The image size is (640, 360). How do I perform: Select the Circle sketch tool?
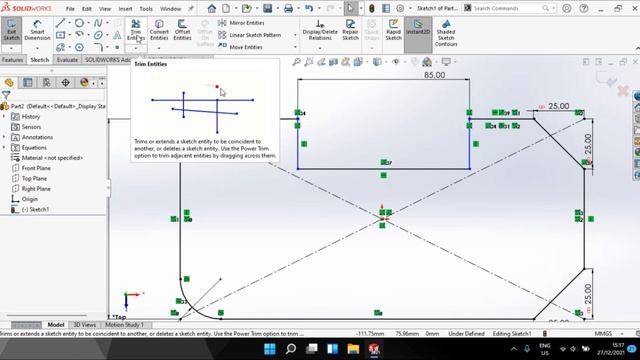tap(79, 23)
